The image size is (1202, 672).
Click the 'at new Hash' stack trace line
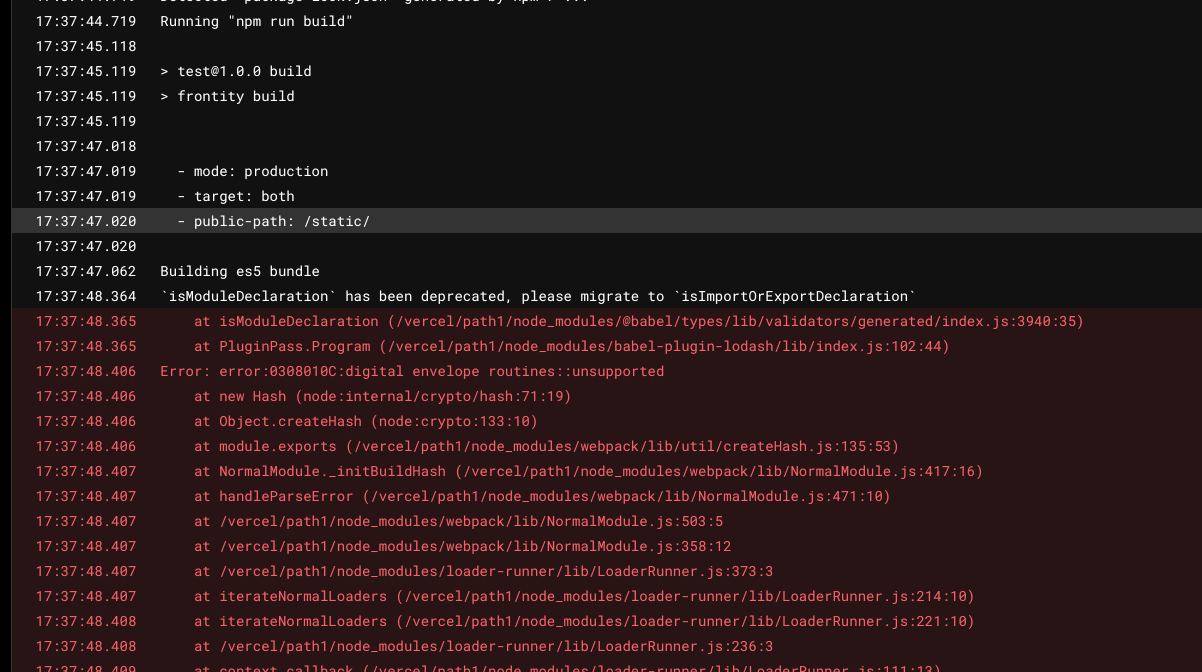382,396
